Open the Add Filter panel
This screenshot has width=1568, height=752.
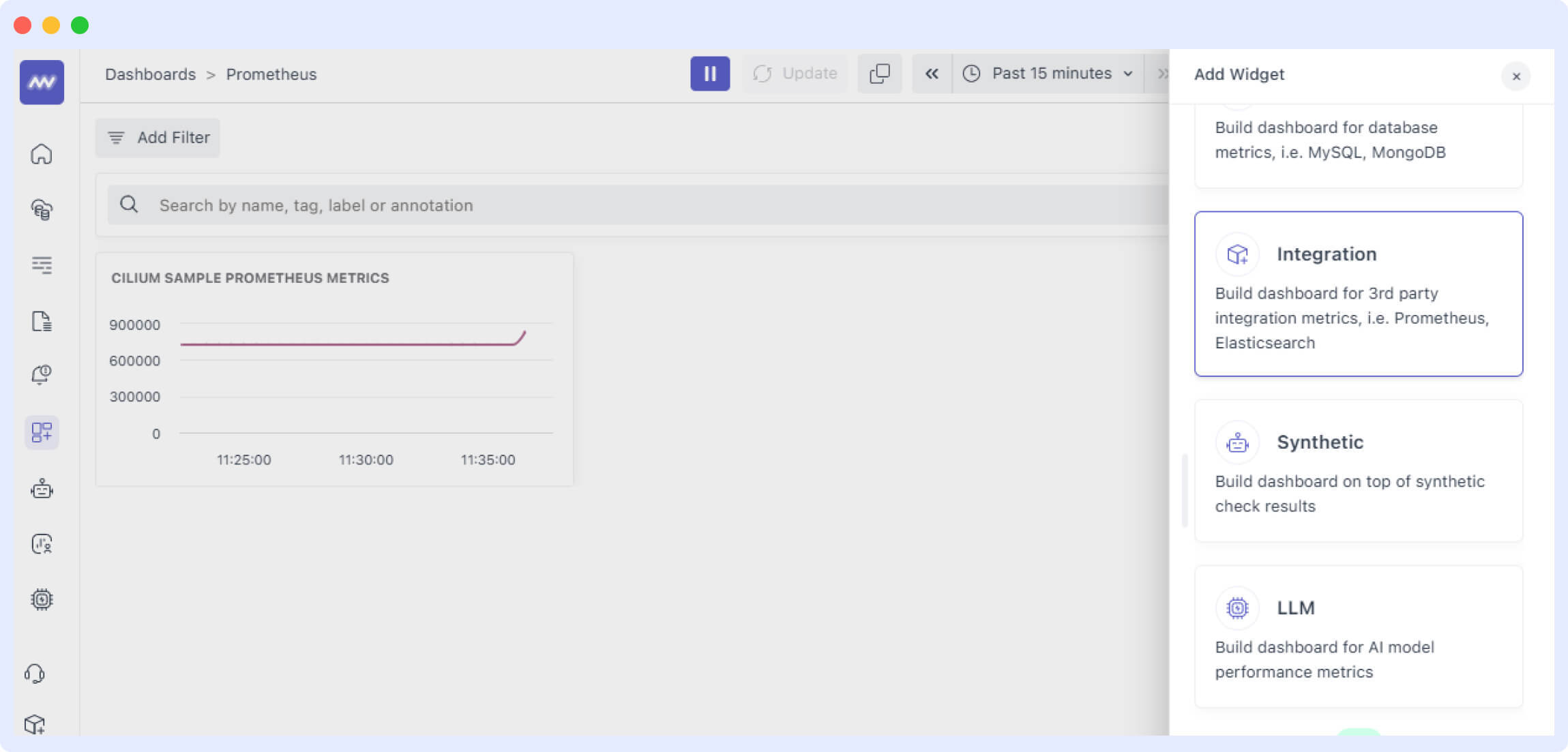point(158,137)
